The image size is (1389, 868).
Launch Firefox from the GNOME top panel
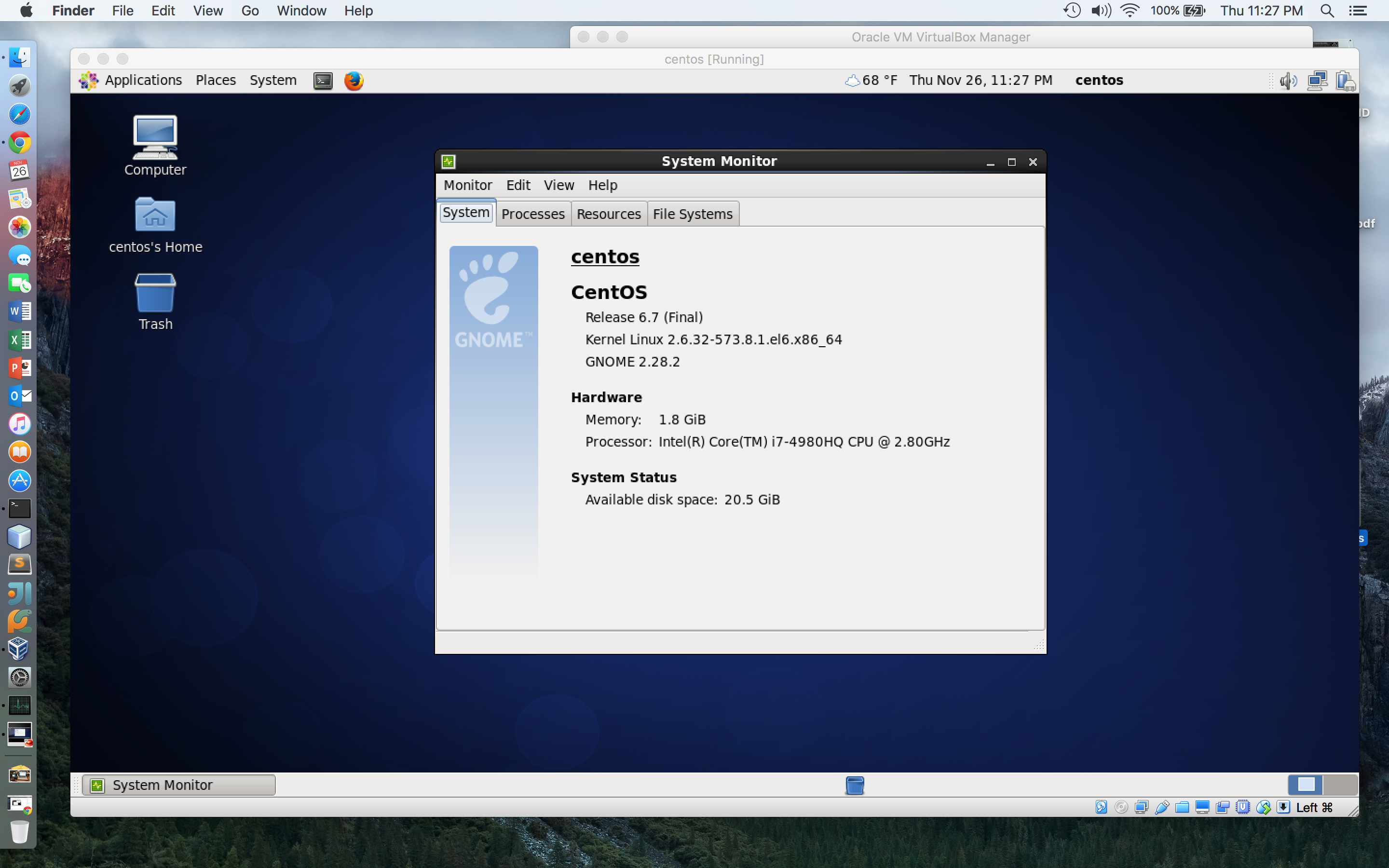(354, 81)
